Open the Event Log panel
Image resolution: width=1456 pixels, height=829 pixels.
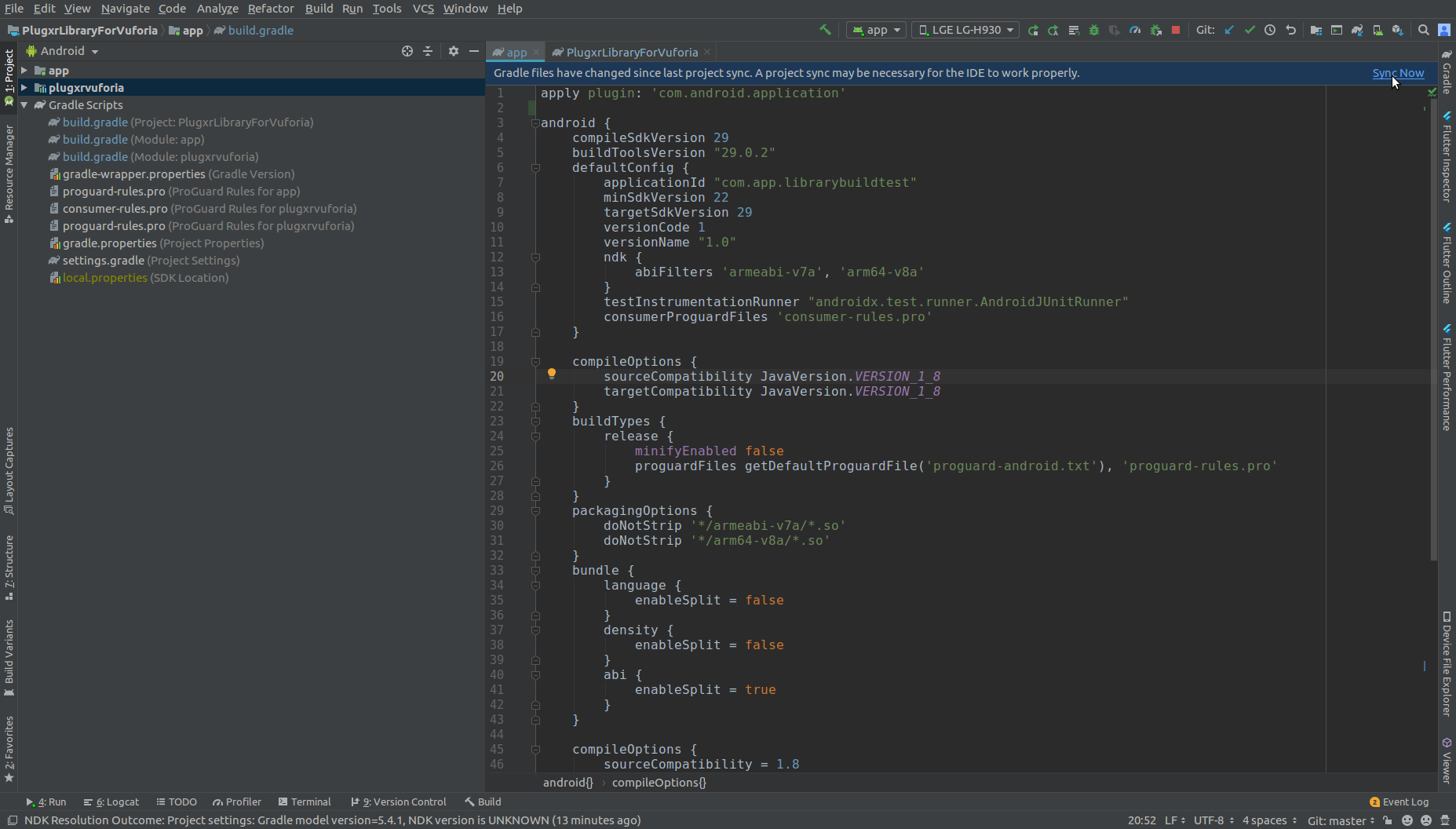tap(1399, 802)
